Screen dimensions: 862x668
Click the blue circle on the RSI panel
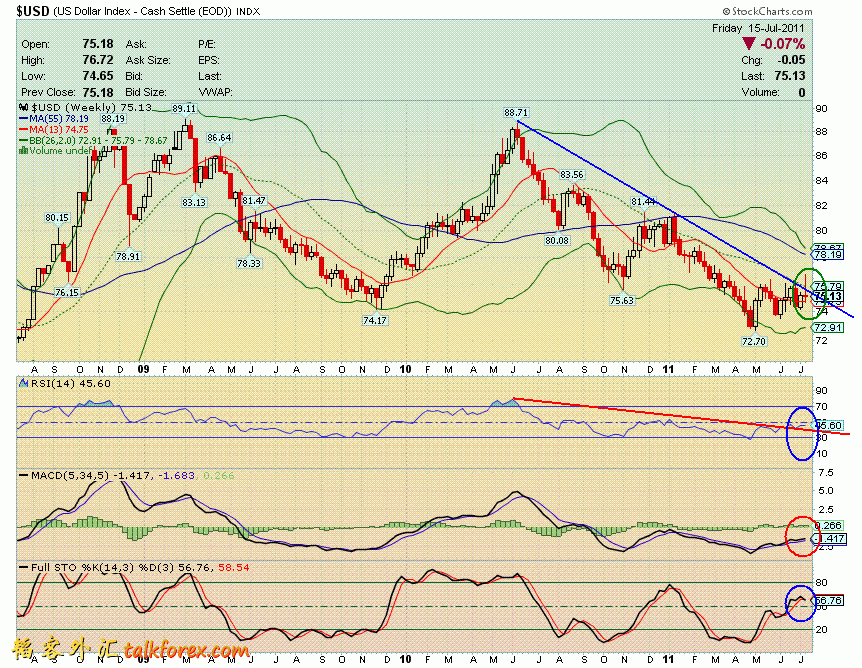[800, 434]
